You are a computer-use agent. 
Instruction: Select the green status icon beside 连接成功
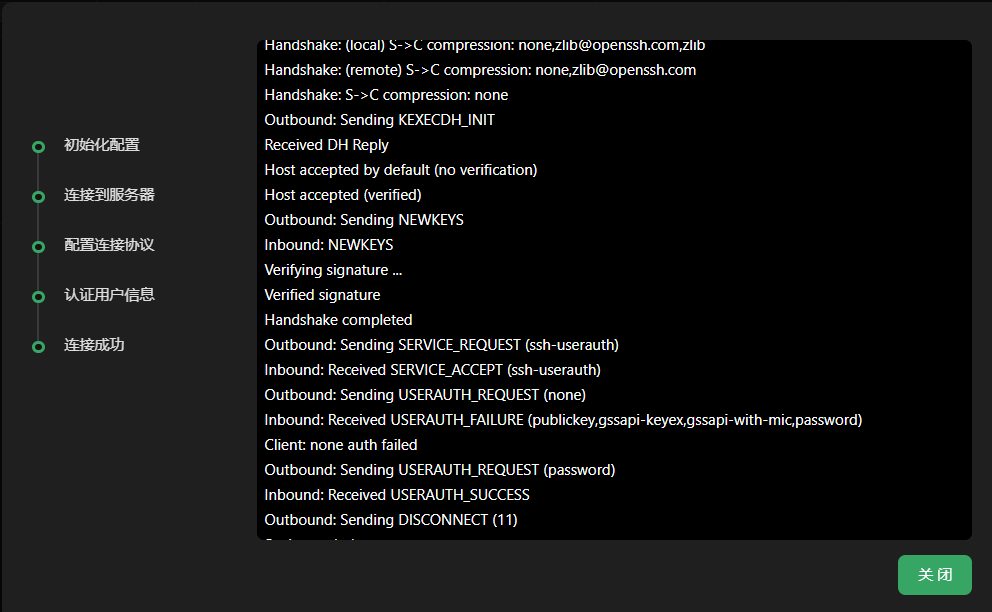tap(37, 345)
